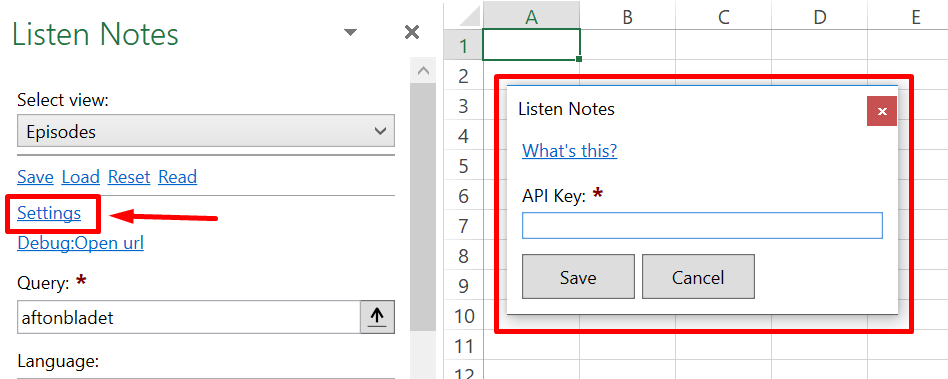
Task: Select row 8 header
Action: tap(464, 256)
